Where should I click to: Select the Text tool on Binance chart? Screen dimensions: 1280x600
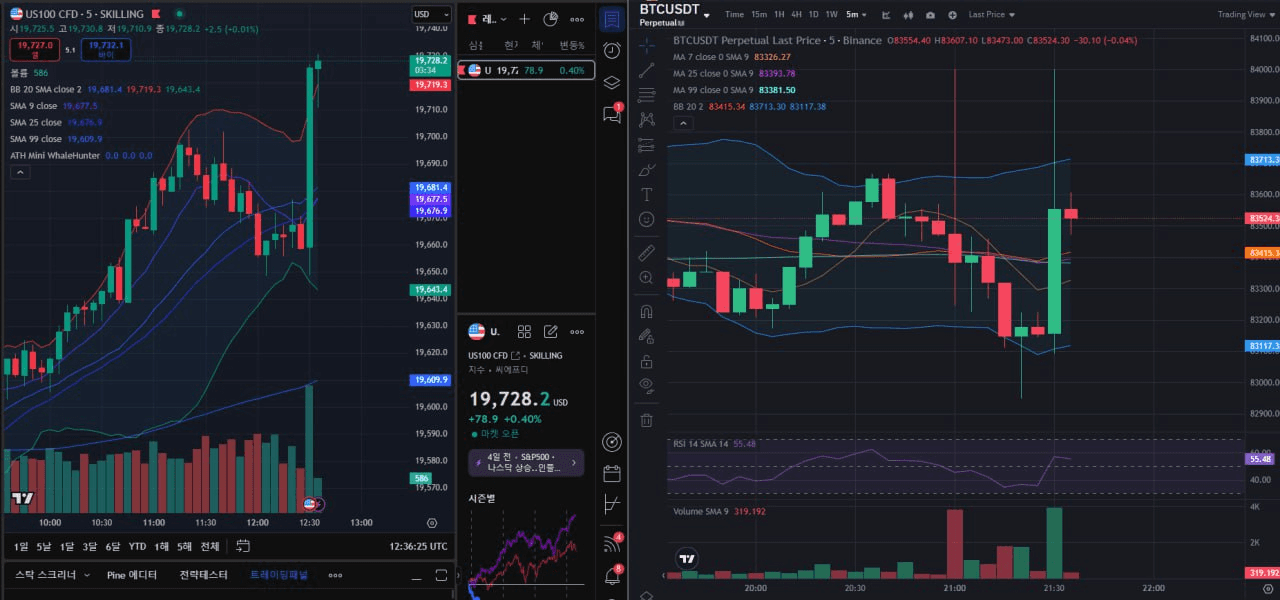tap(646, 194)
